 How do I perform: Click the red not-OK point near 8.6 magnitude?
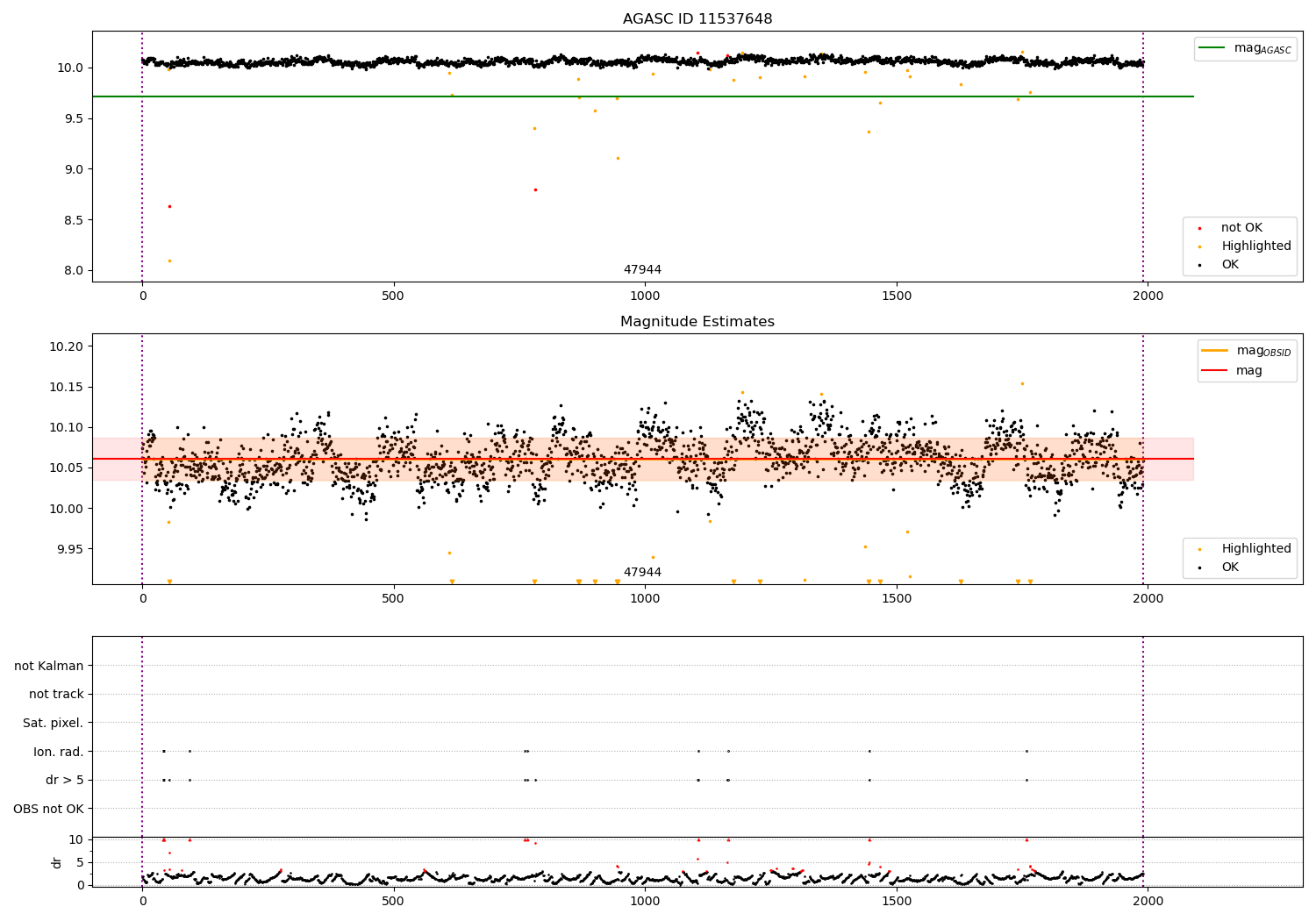coord(169,206)
